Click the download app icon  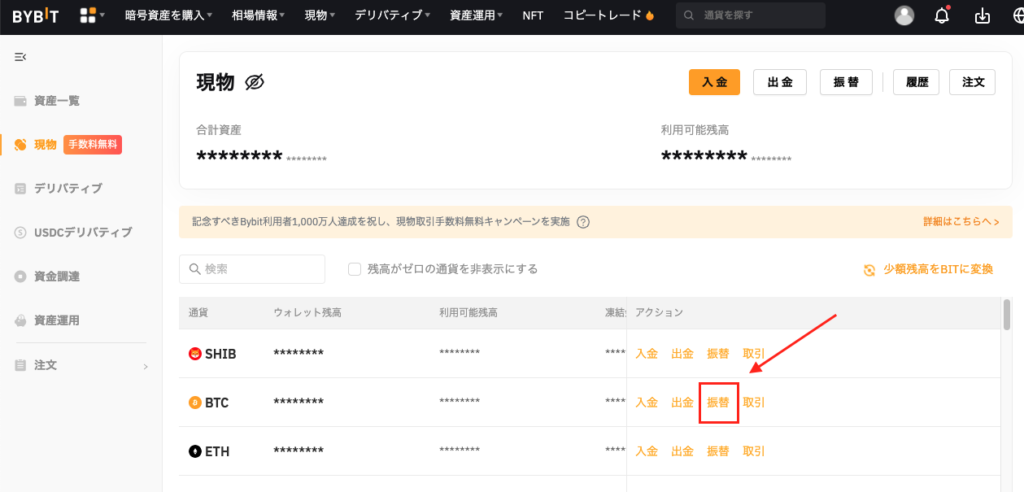click(x=982, y=17)
